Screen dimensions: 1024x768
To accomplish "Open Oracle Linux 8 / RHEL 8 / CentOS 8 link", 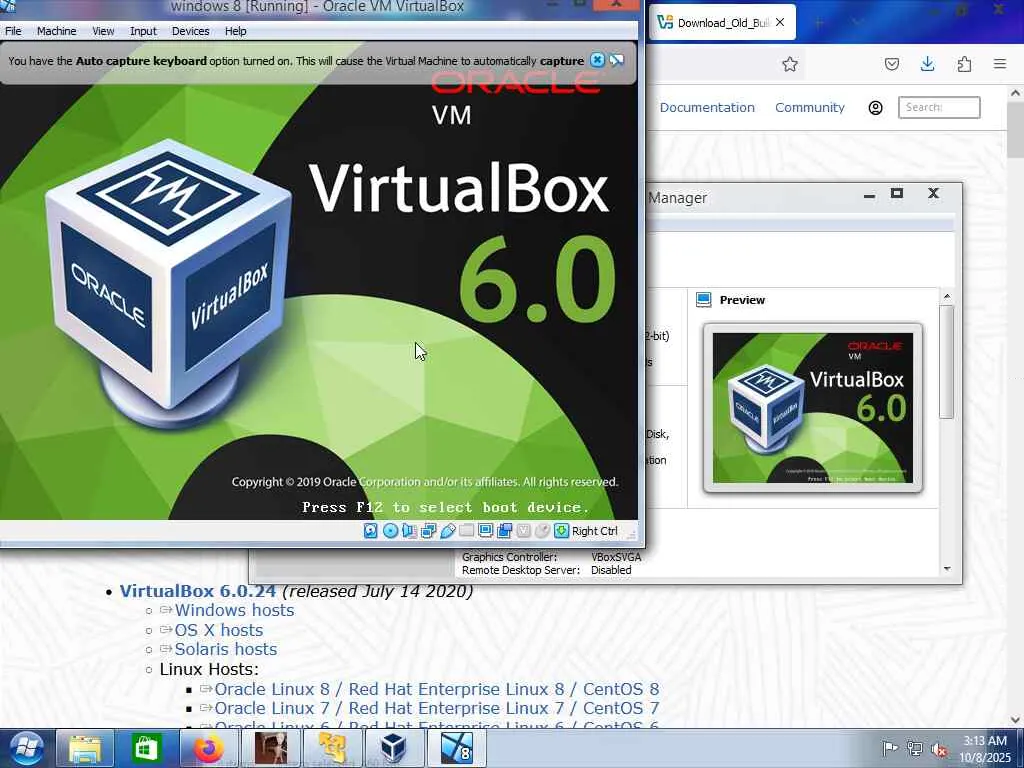I will tap(436, 689).
